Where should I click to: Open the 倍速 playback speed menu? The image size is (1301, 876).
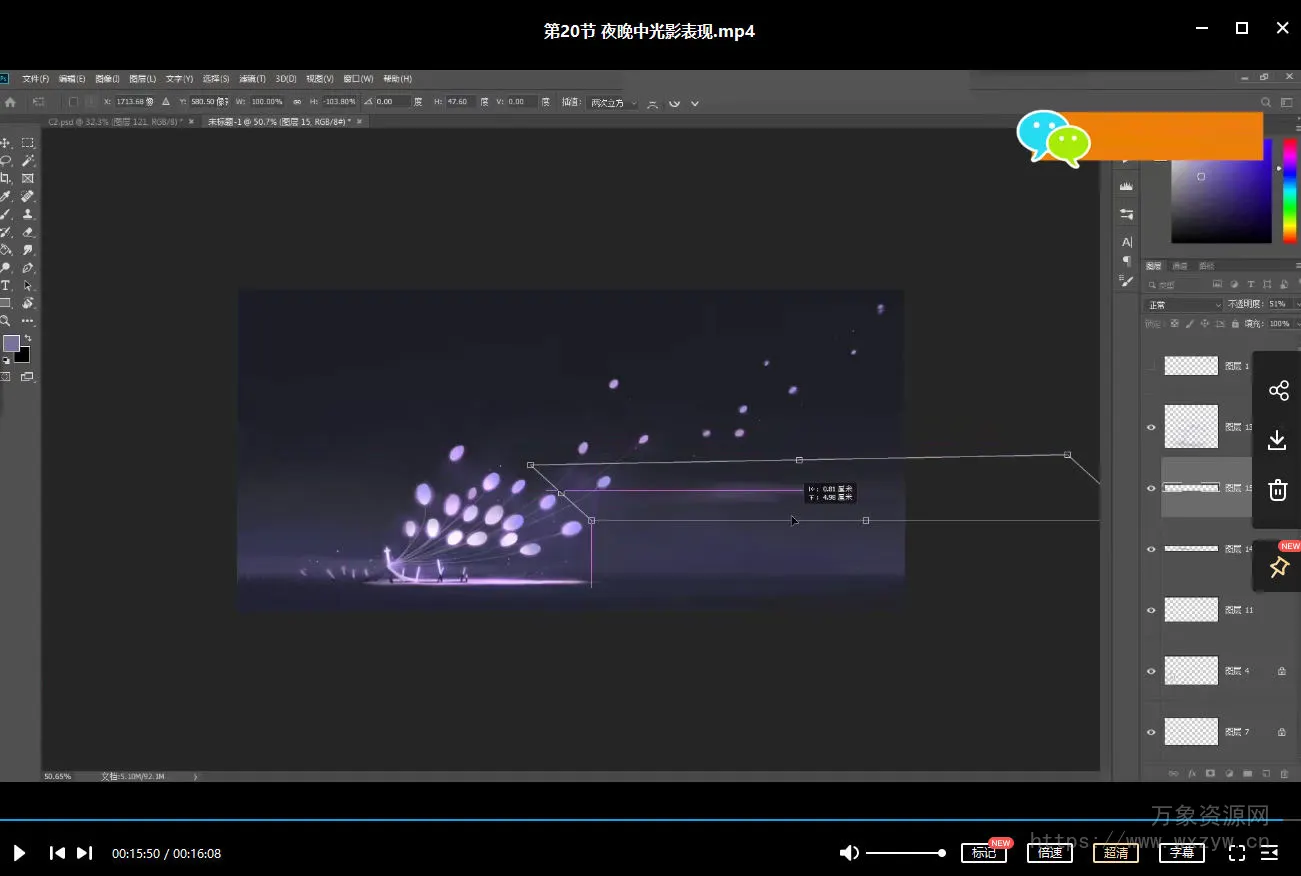(x=1050, y=853)
